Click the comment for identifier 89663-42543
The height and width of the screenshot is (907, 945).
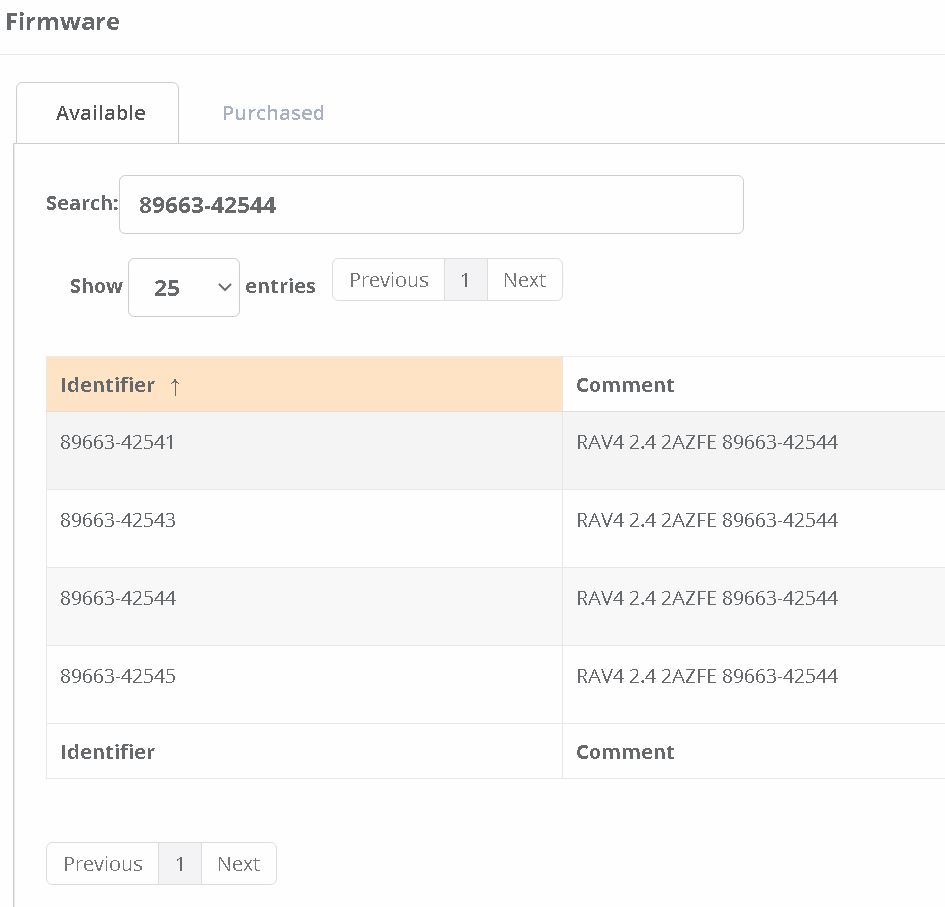[x=707, y=520]
